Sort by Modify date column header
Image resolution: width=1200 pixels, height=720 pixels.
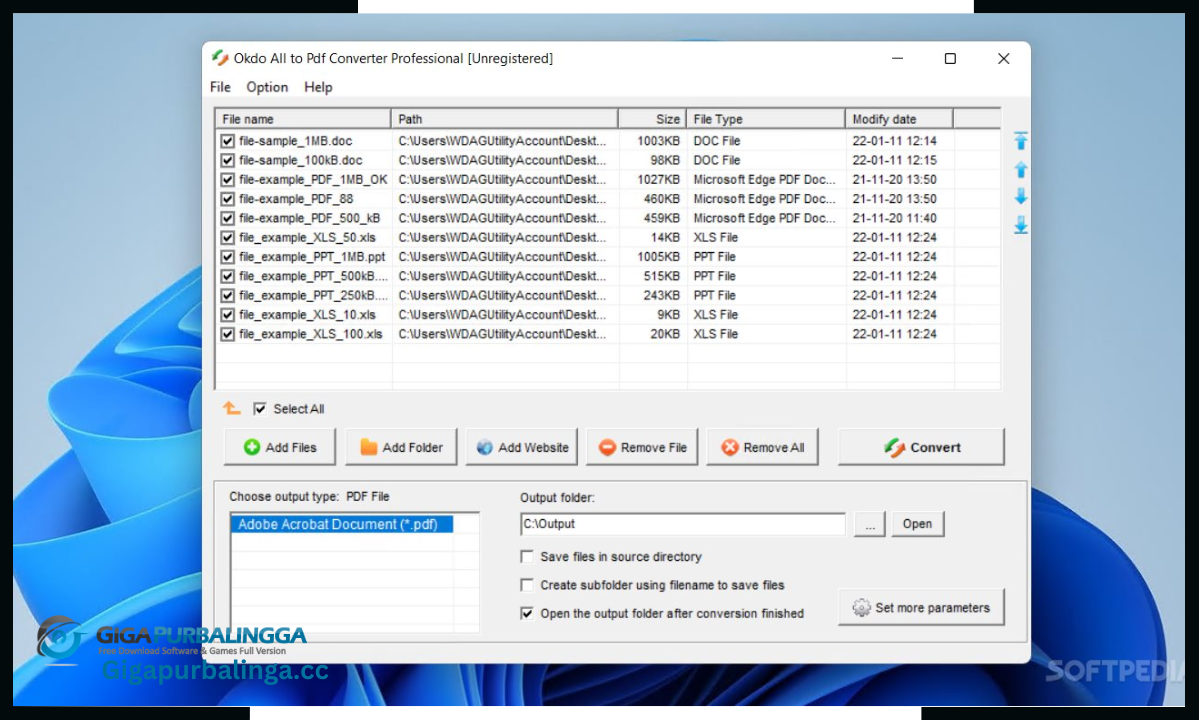pyautogui.click(x=899, y=119)
